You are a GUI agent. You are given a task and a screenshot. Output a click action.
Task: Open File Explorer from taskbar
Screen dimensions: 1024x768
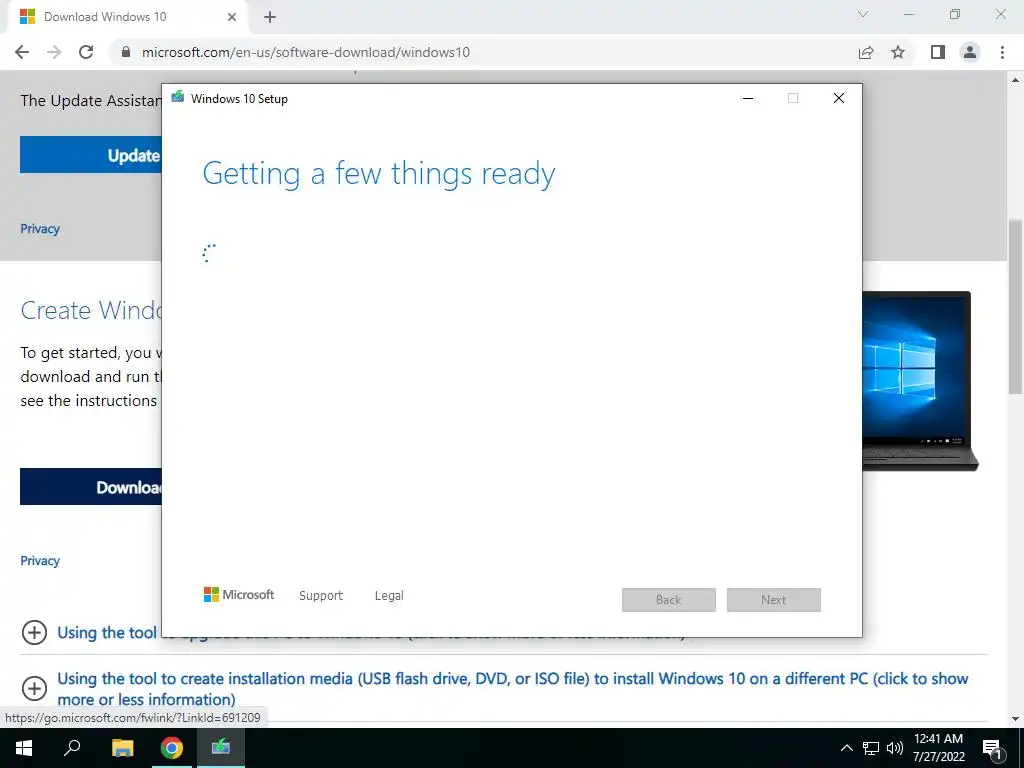click(122, 748)
